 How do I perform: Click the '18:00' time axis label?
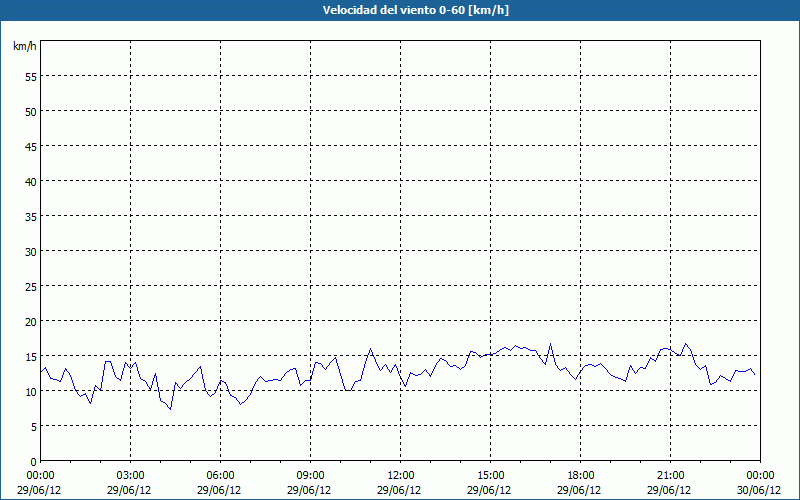tap(581, 476)
